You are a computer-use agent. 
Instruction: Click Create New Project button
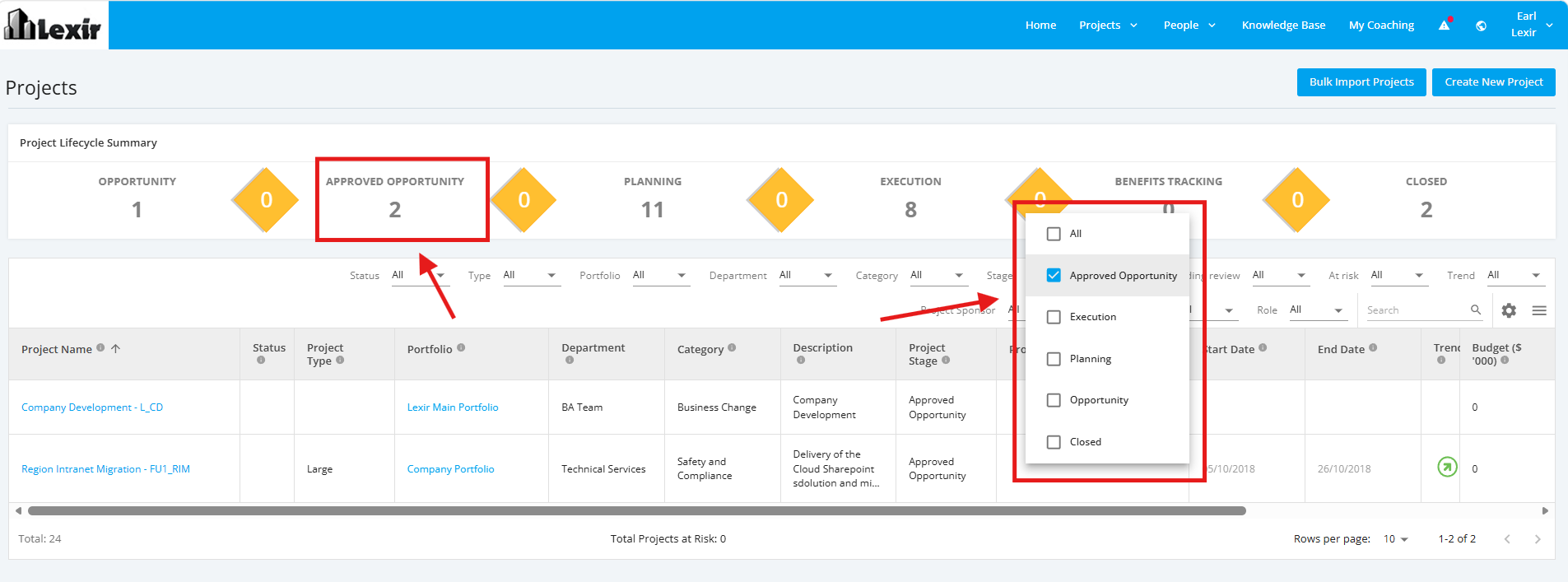click(x=1493, y=82)
